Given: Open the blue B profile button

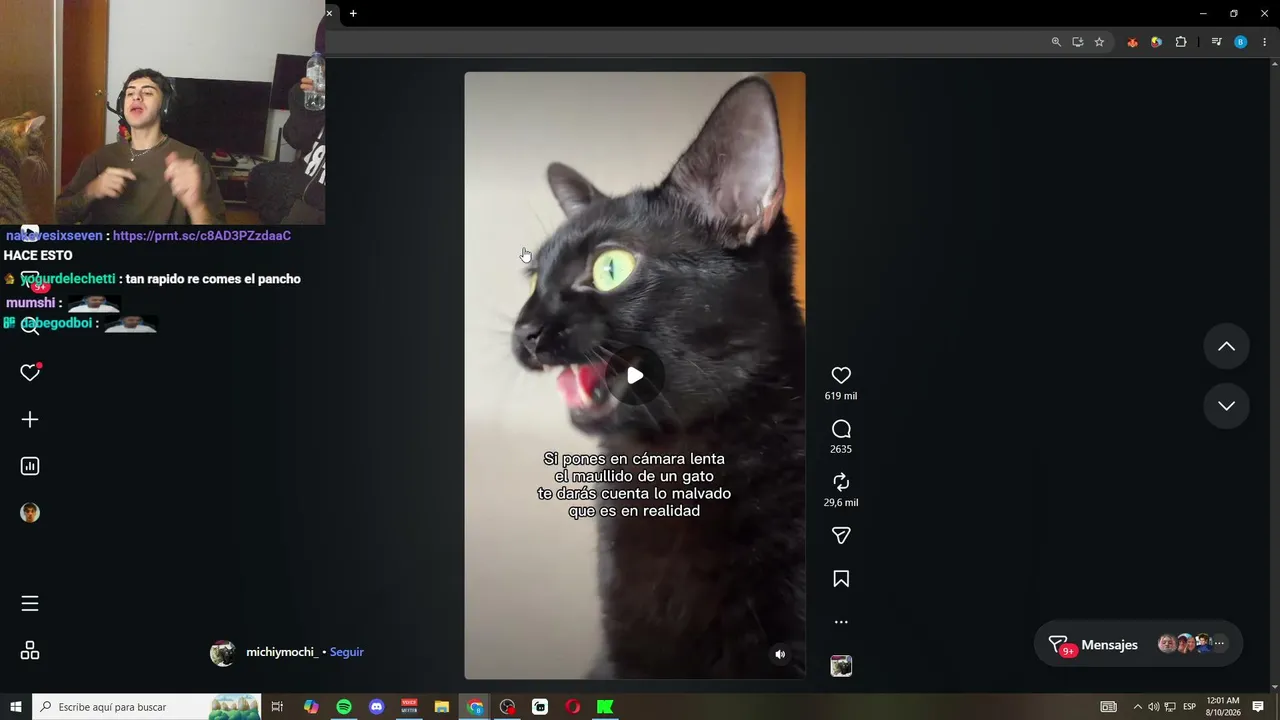Looking at the screenshot, I should (1241, 42).
